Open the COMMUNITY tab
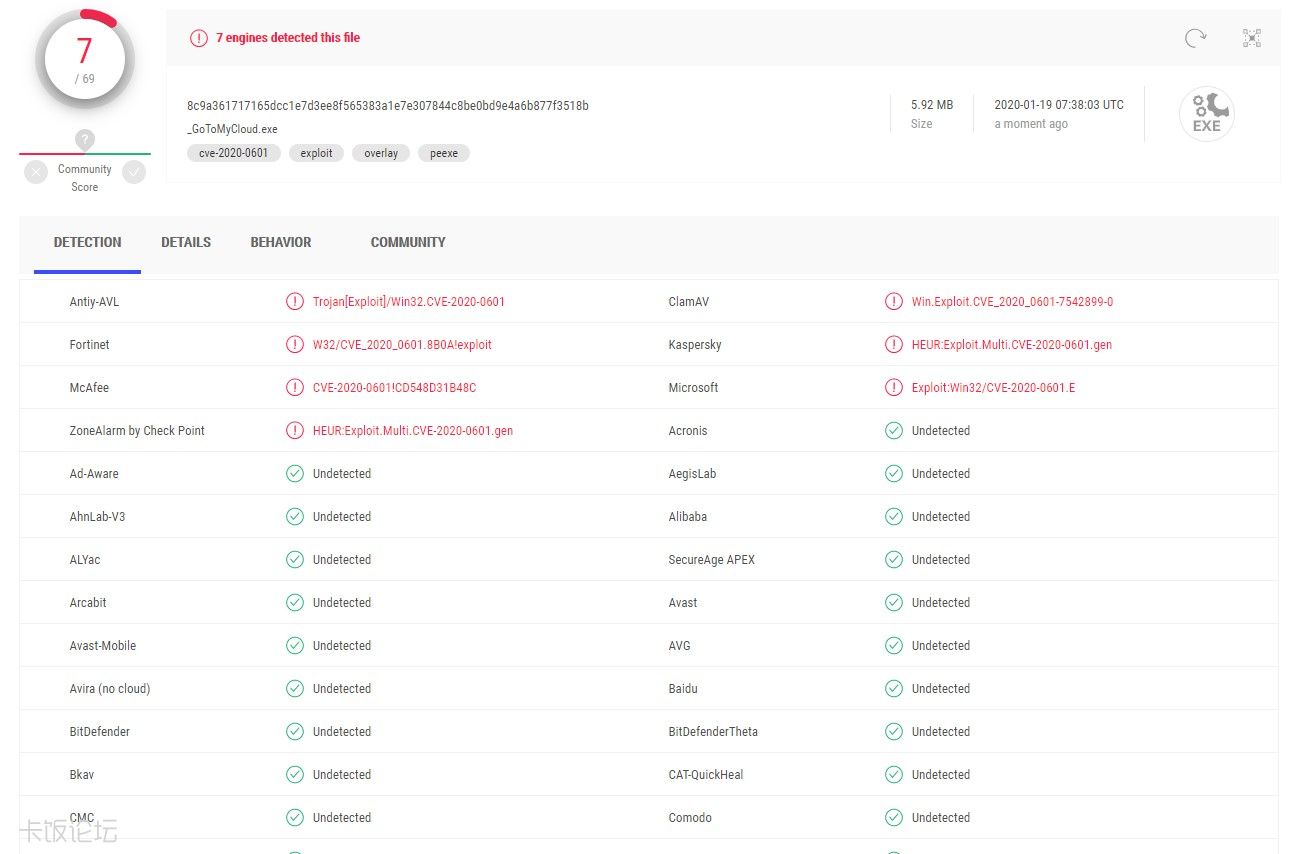This screenshot has width=1308, height=854. coord(408,242)
